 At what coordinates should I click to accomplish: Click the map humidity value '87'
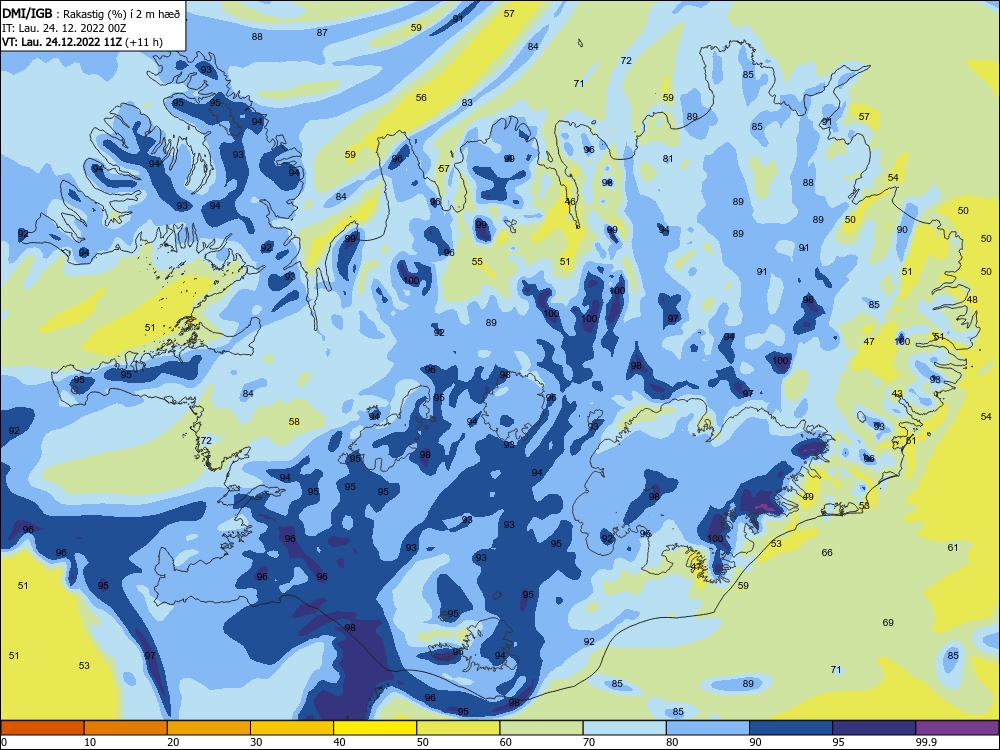322,33
